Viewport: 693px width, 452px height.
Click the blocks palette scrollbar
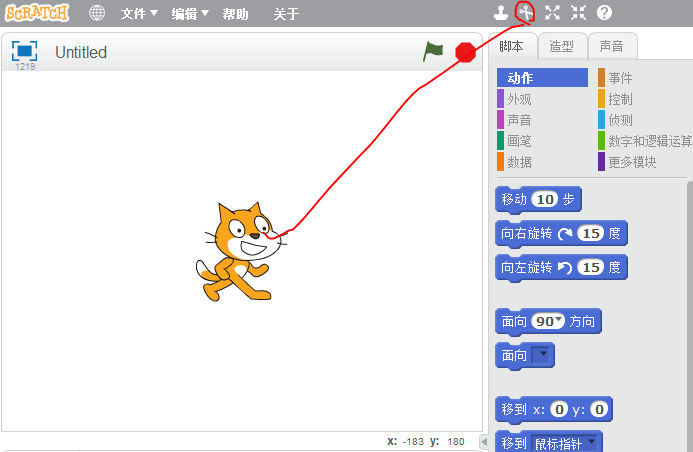point(690,316)
